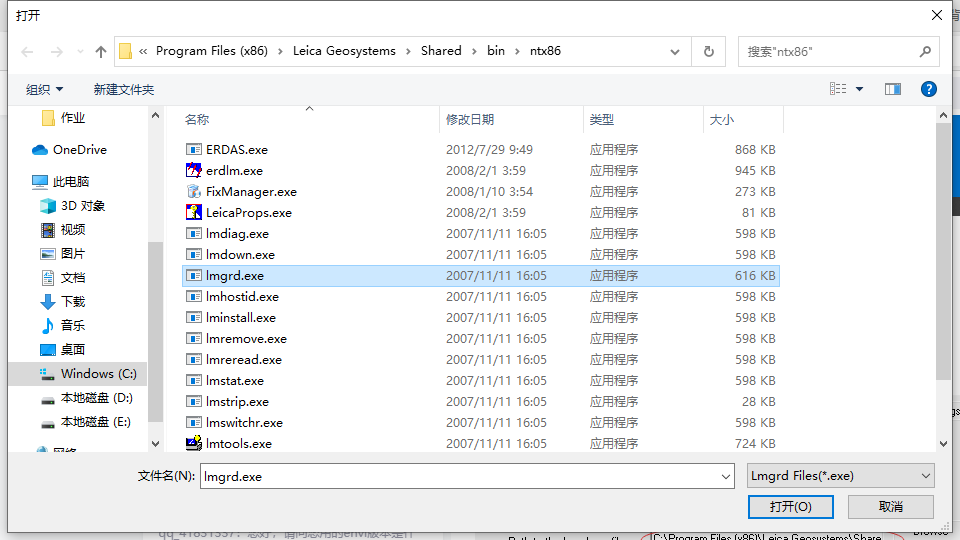The height and width of the screenshot is (540, 960).
Task: Click the lmgrd.exe file icon
Action: coord(193,276)
